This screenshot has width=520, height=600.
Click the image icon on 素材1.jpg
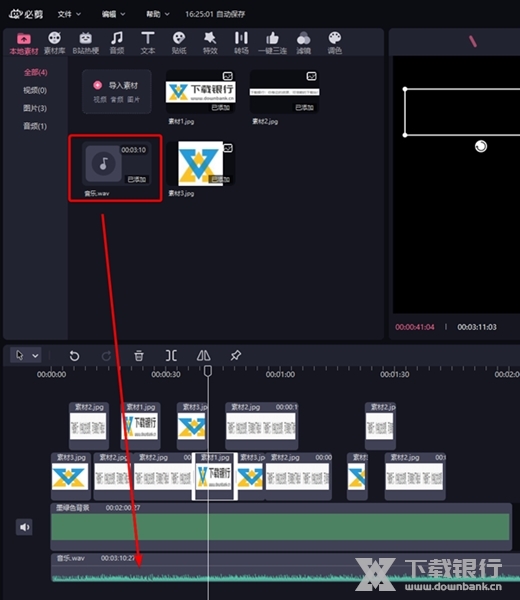click(228, 76)
